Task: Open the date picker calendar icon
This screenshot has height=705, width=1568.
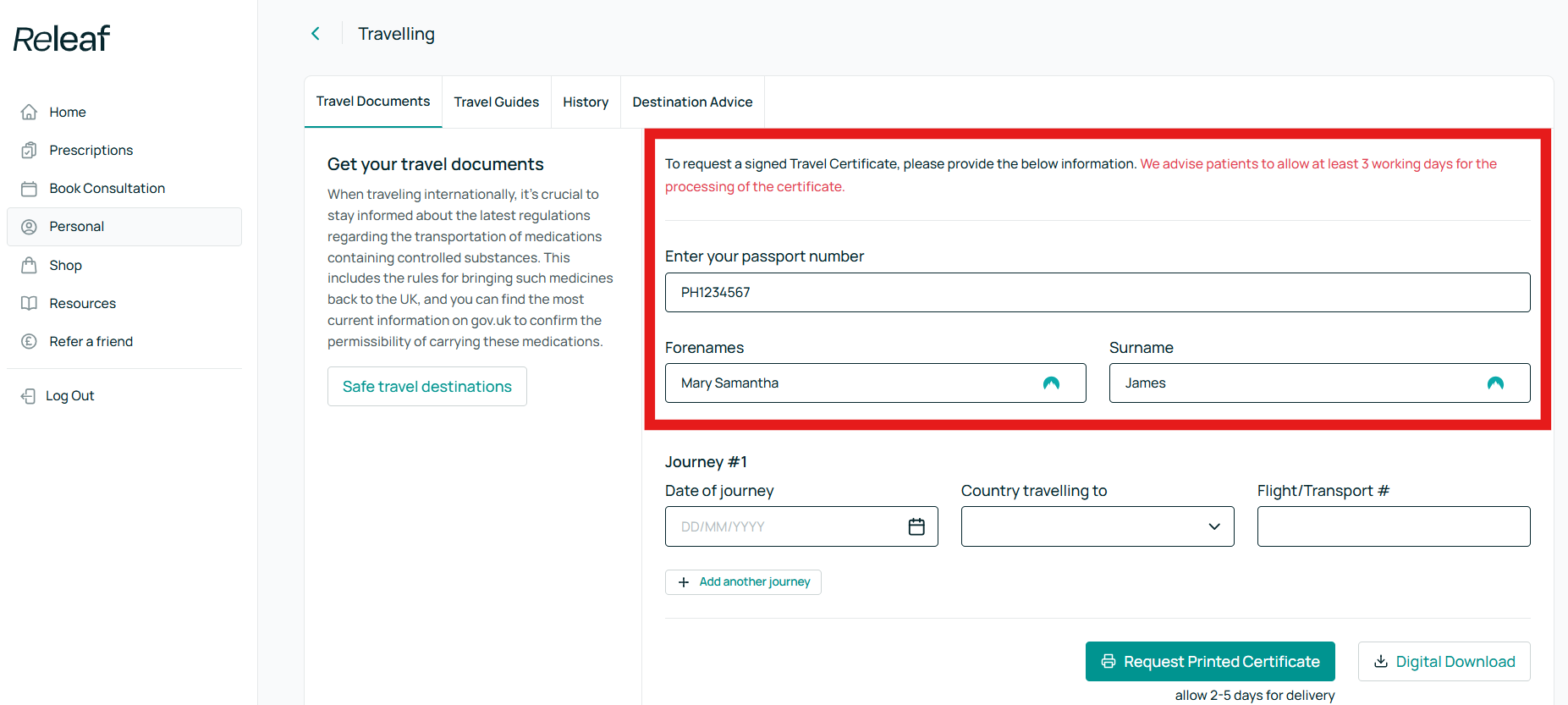Action: (916, 526)
